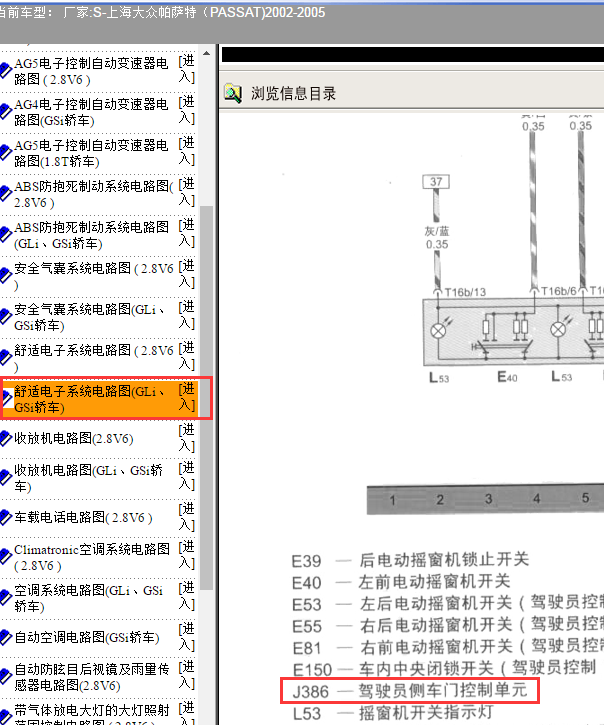Click the number 37 box in diagram
This screenshot has height=725, width=604.
click(x=436, y=182)
